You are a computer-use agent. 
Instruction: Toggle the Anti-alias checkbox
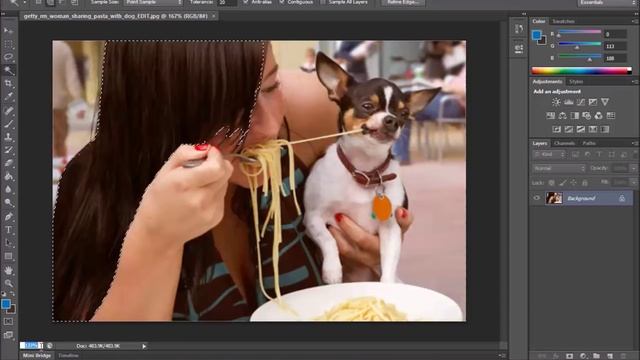pos(246,2)
